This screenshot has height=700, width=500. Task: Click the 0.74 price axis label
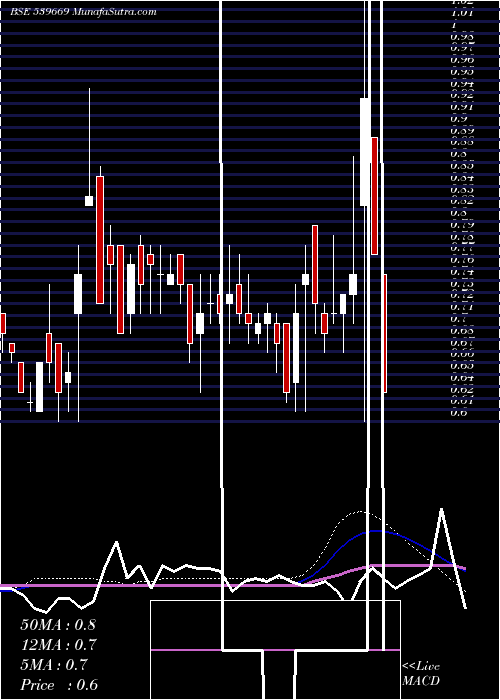pyautogui.click(x=462, y=272)
